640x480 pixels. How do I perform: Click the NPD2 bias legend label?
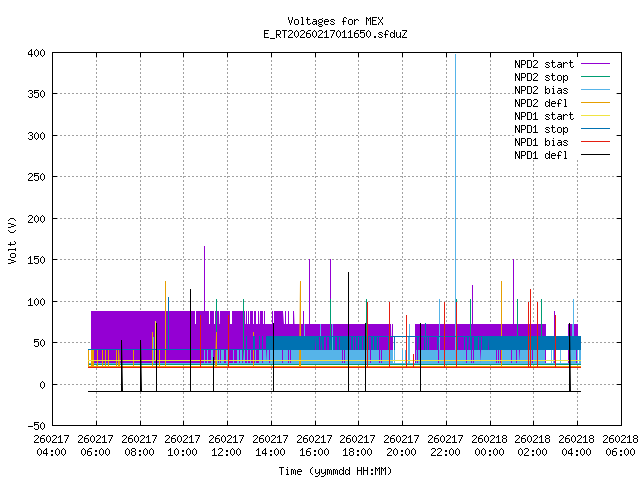coord(541,90)
